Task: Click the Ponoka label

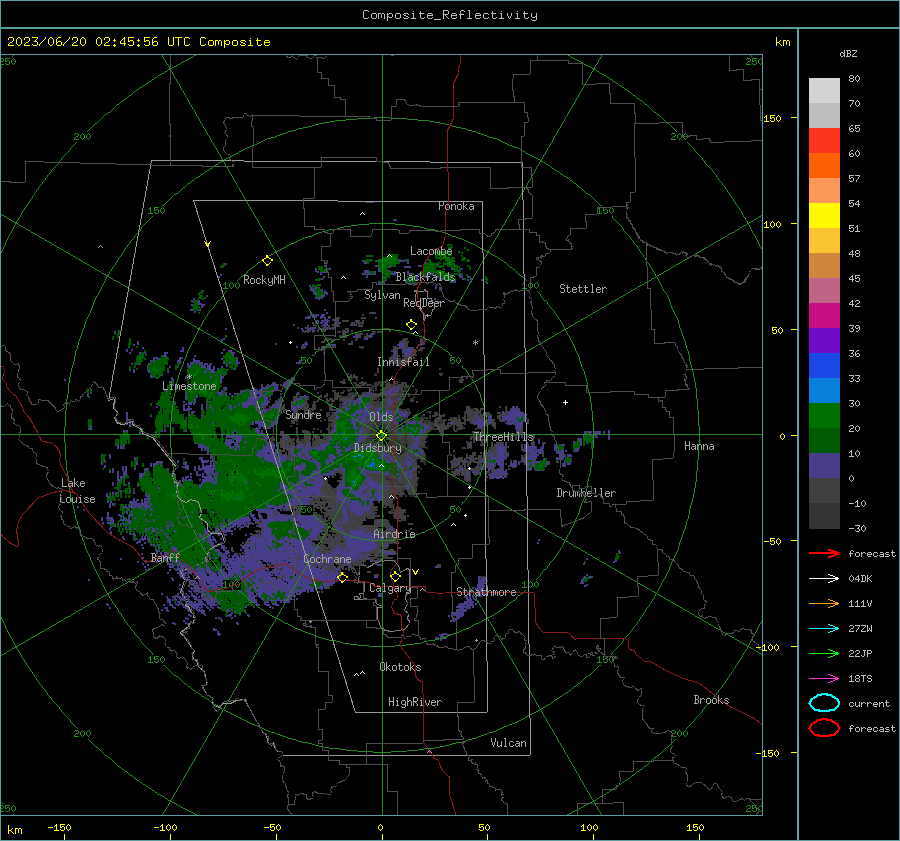Action: click(x=456, y=206)
